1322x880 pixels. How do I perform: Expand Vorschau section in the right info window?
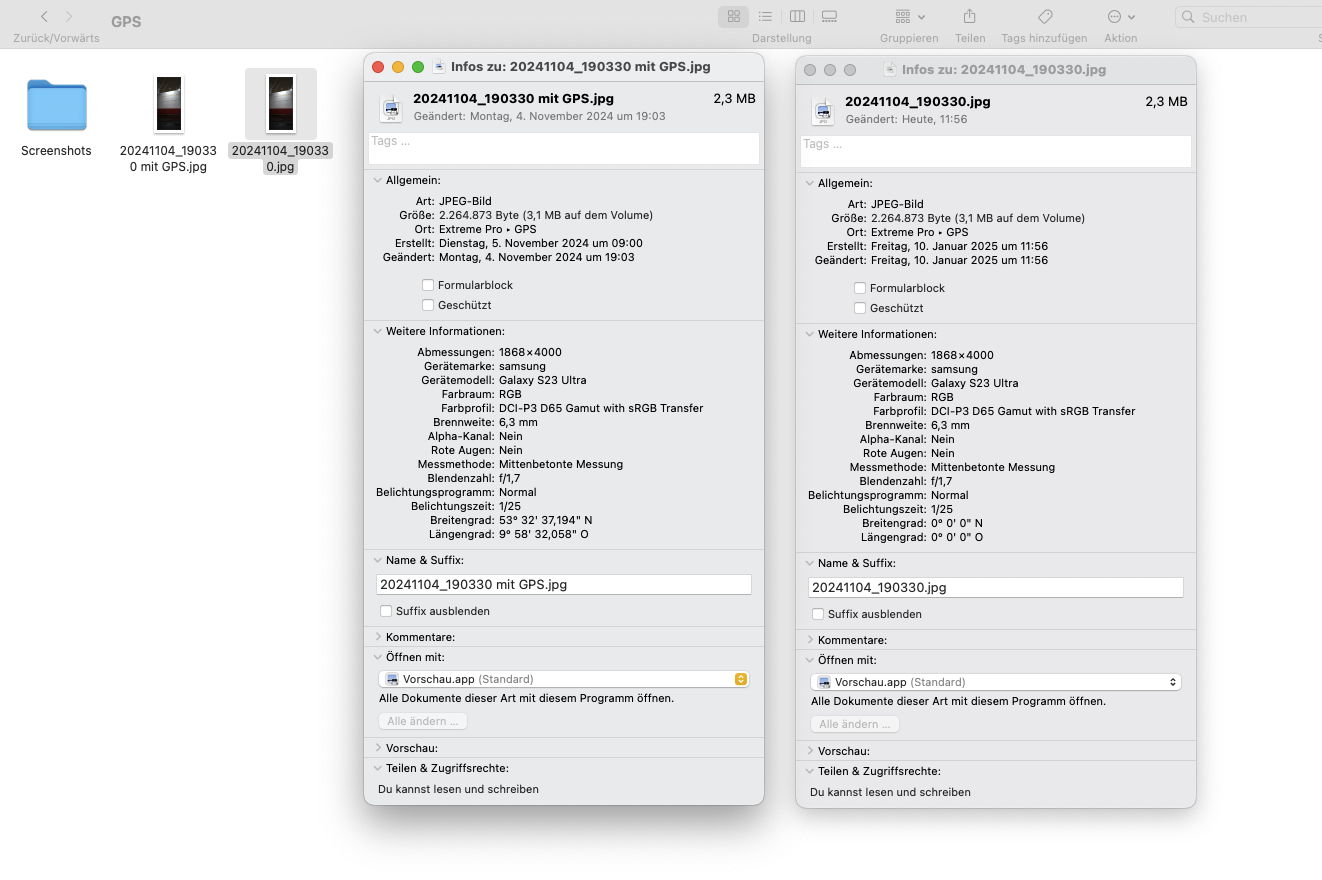[x=810, y=751]
